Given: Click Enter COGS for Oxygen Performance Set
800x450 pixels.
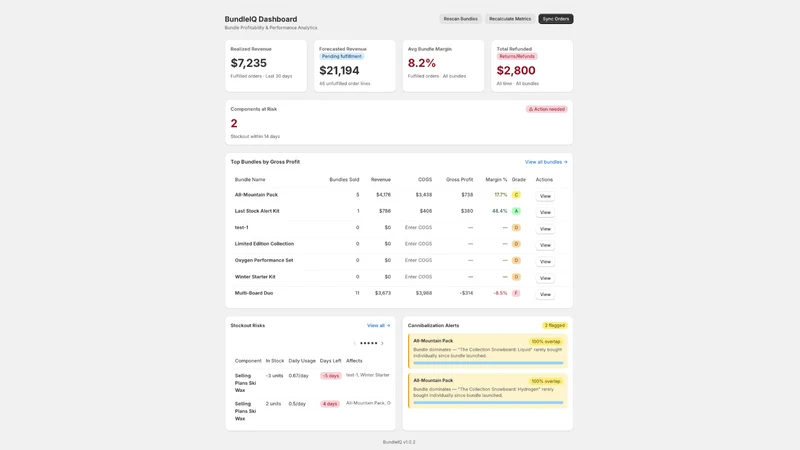Looking at the screenshot, I should point(418,260).
